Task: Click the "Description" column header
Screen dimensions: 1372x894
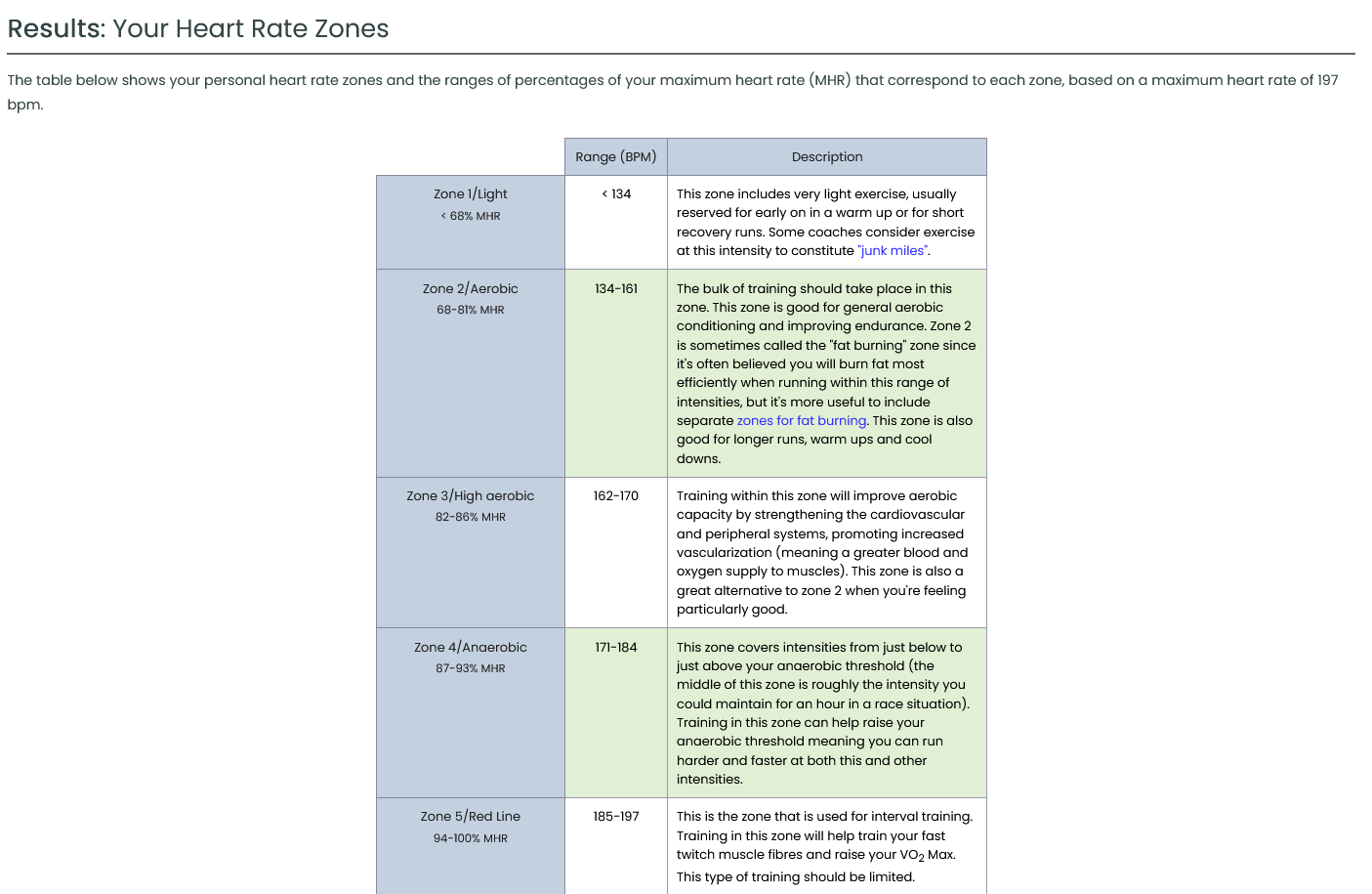Action: coord(827,157)
